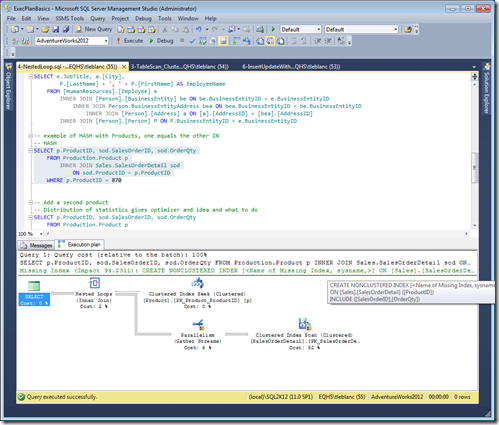Screen dimensions: 499x425
Task: Open the Query menu
Action: pos(97,18)
